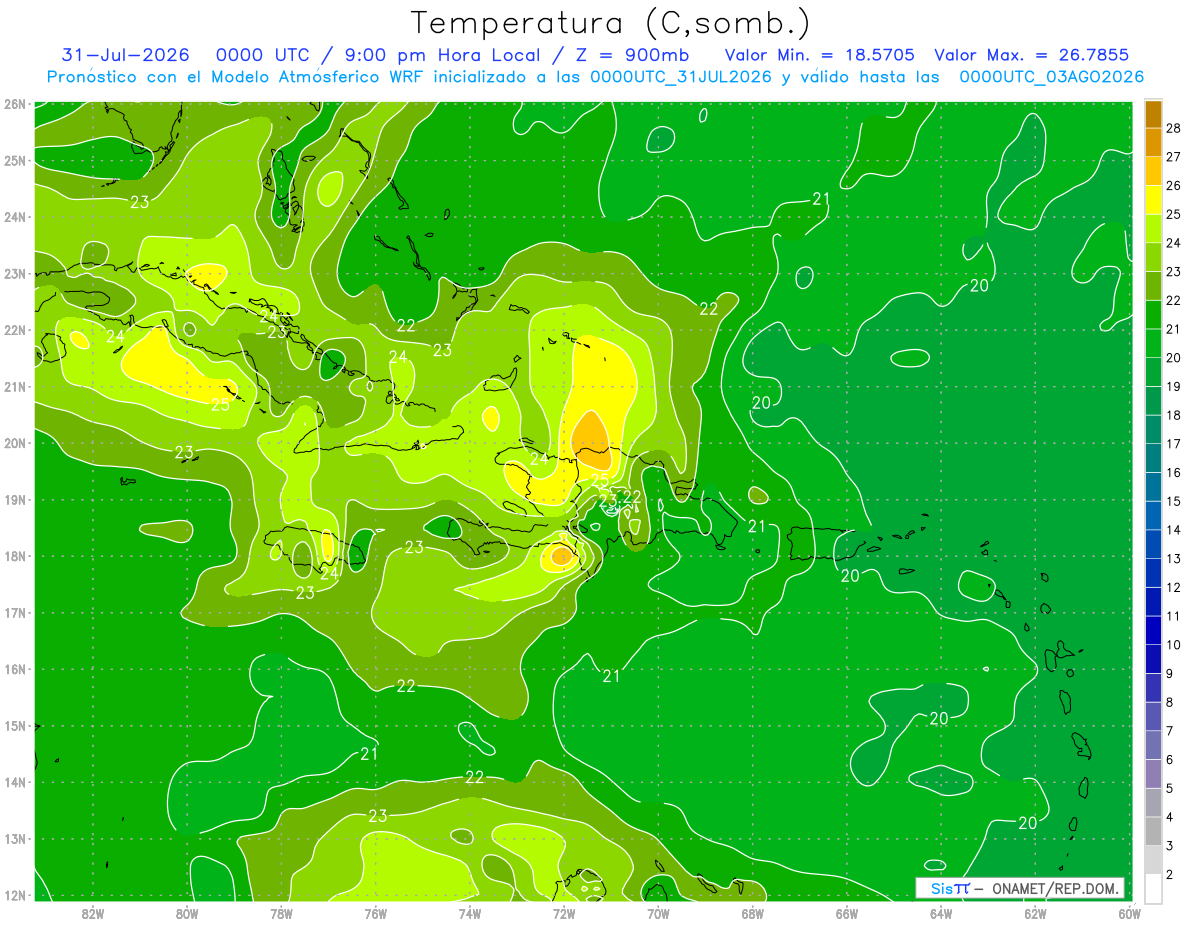Click the color bar label 26
The width and height of the screenshot is (1200, 927).
point(1173,185)
